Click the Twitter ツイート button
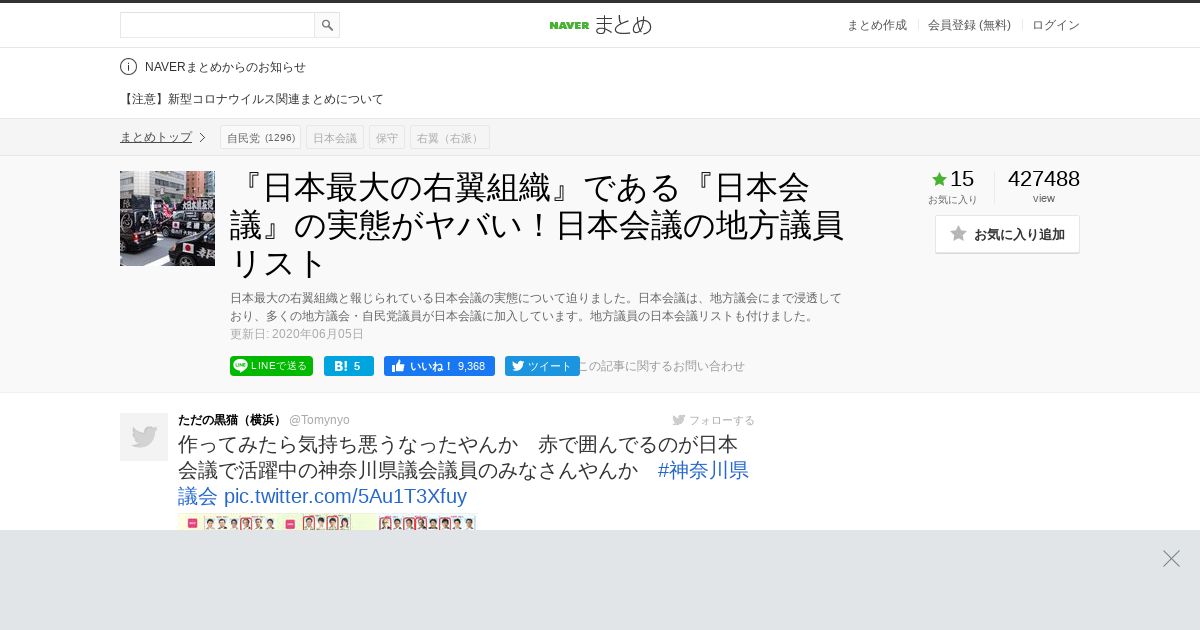 [x=542, y=366]
